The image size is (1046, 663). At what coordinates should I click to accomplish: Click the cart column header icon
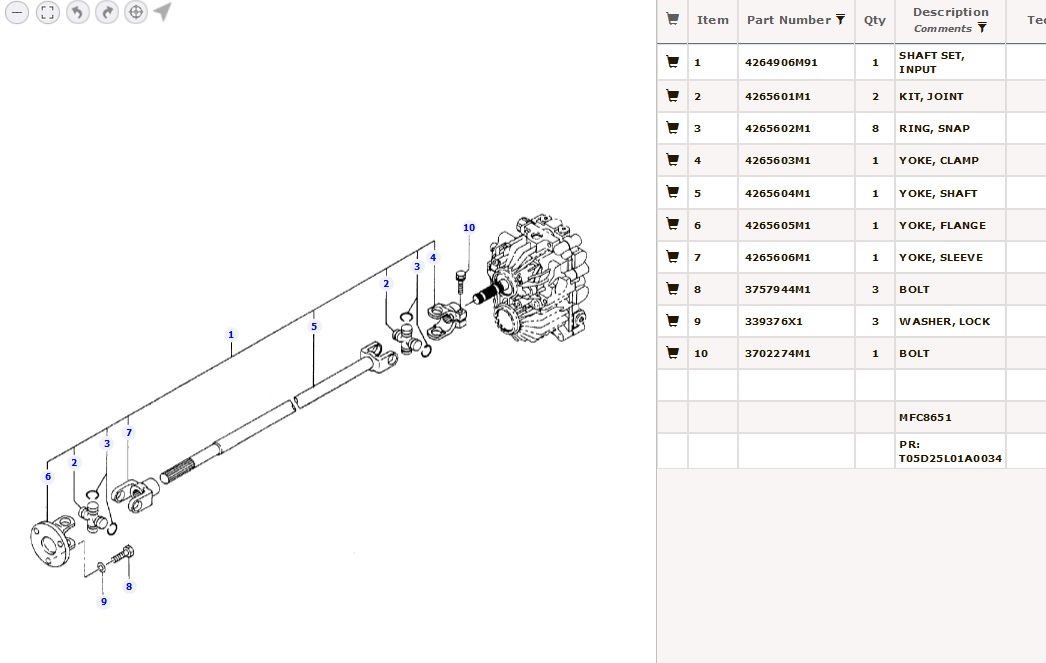(x=672, y=19)
